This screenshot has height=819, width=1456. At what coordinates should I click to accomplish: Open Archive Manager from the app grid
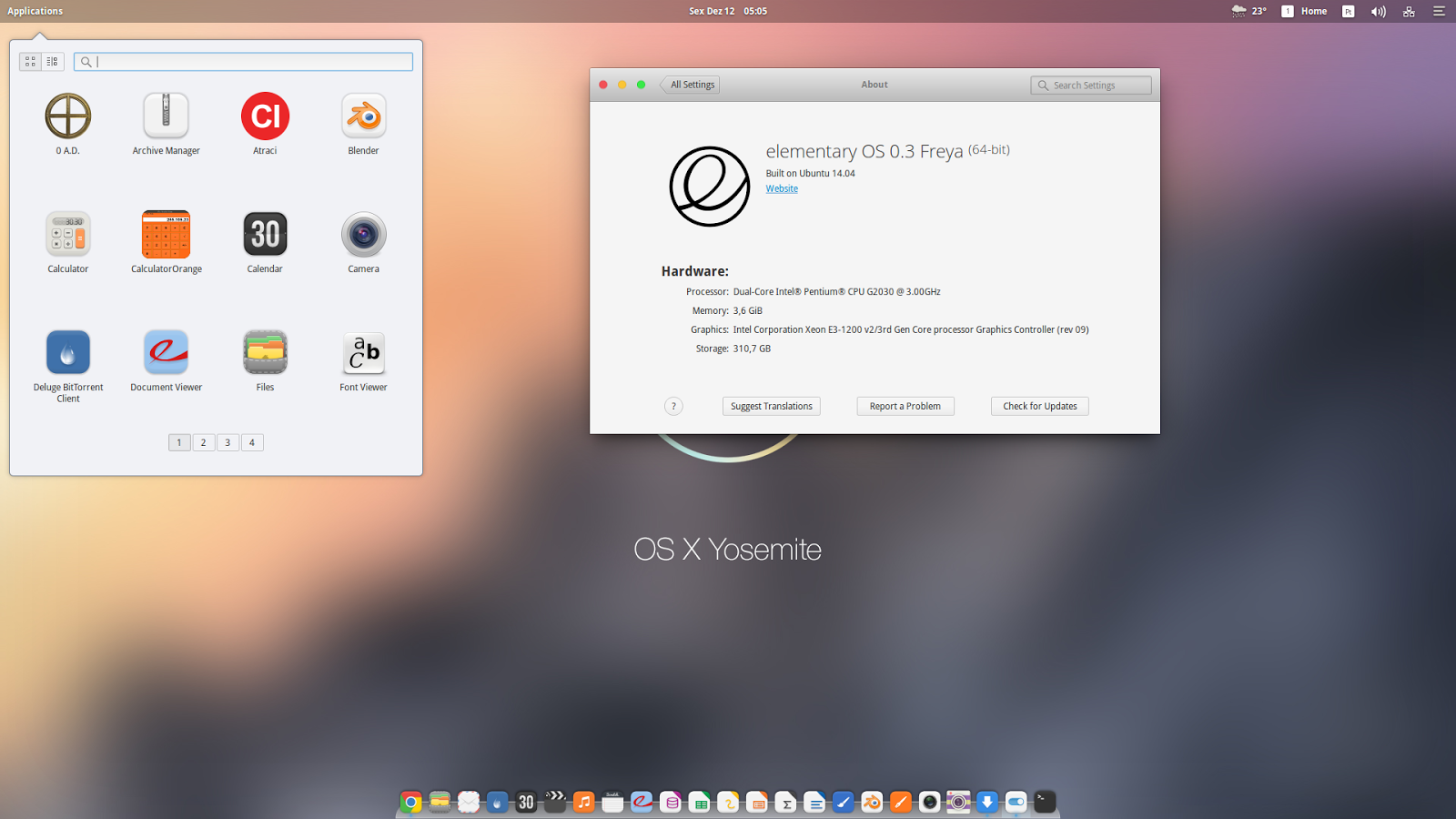pos(166,116)
